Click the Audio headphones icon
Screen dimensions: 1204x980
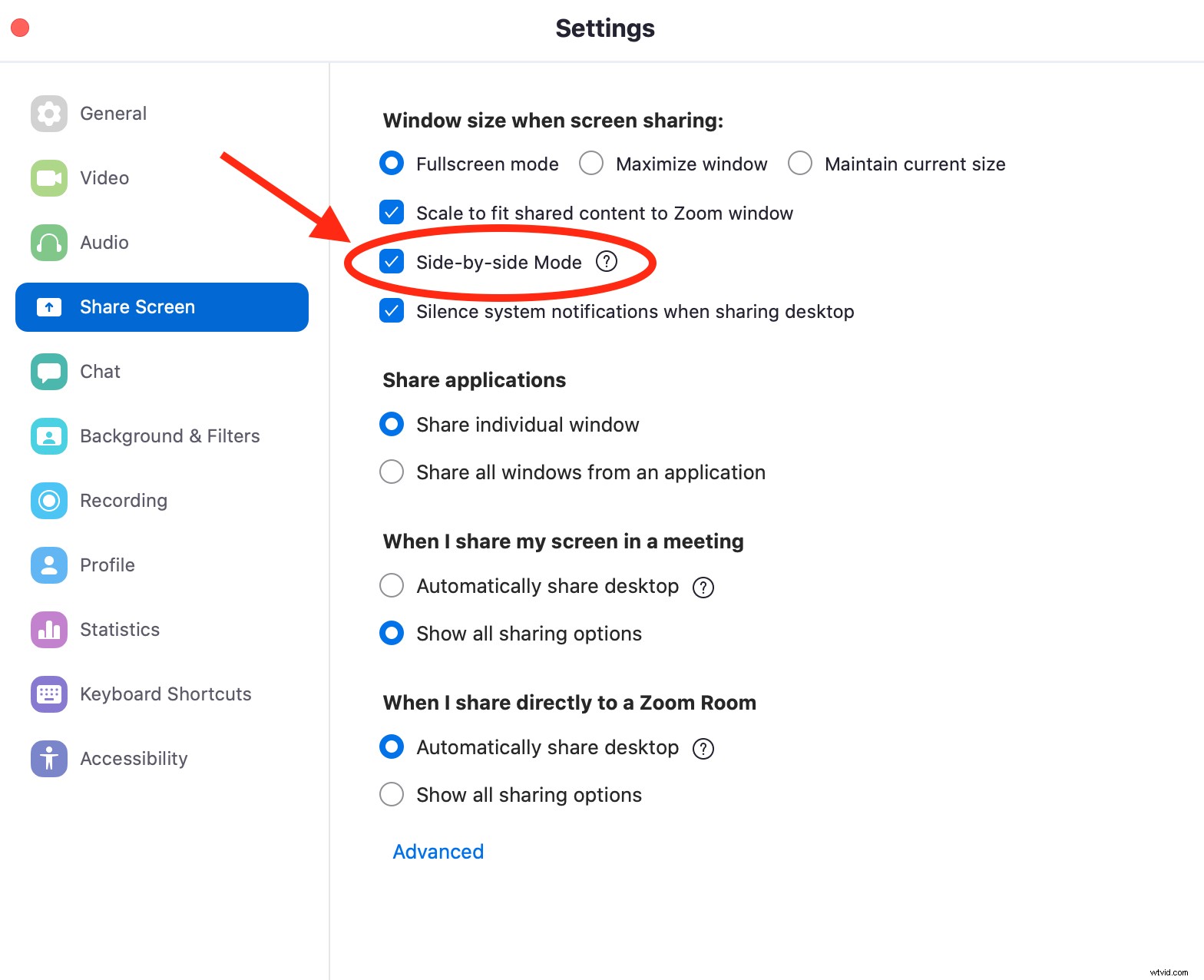48,242
